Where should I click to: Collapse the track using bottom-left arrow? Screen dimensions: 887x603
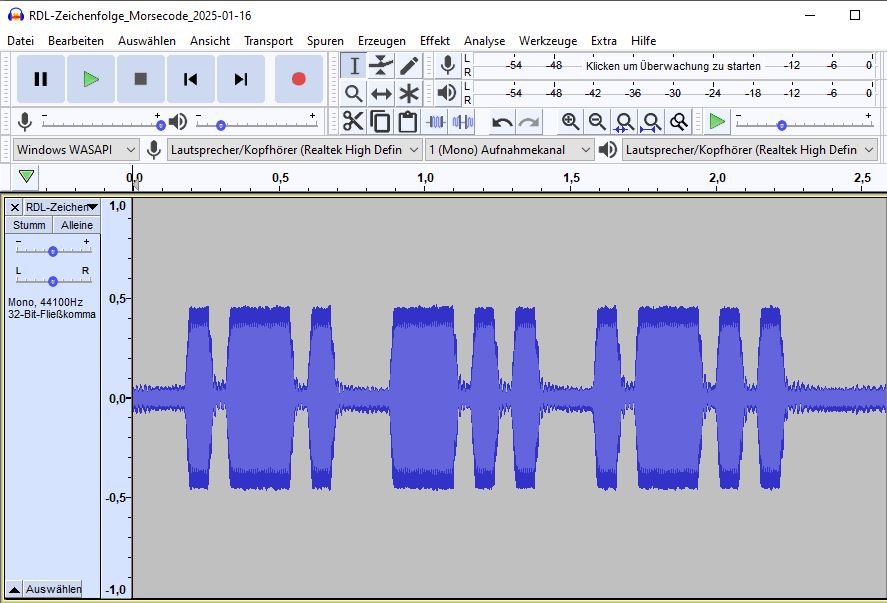point(14,589)
